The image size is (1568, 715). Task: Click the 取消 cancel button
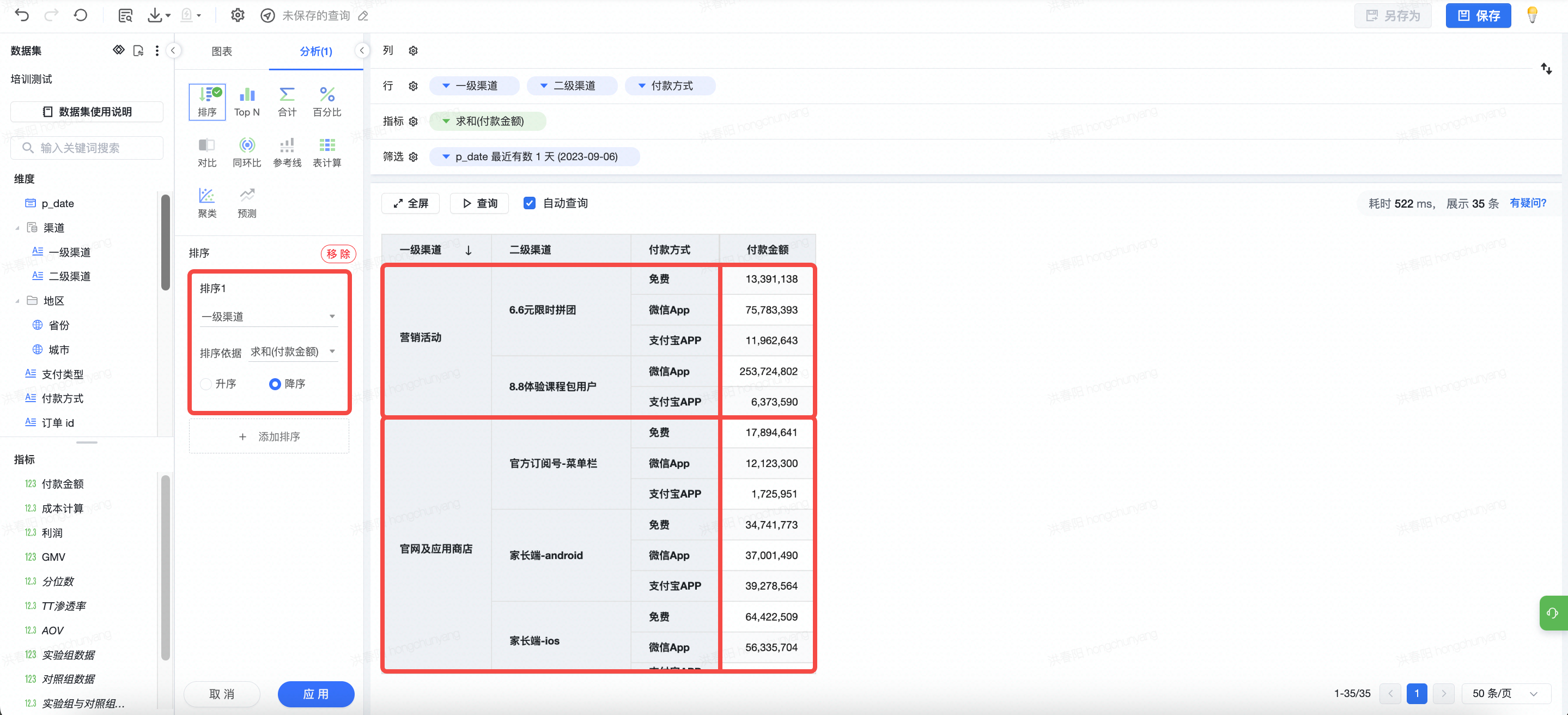222,694
